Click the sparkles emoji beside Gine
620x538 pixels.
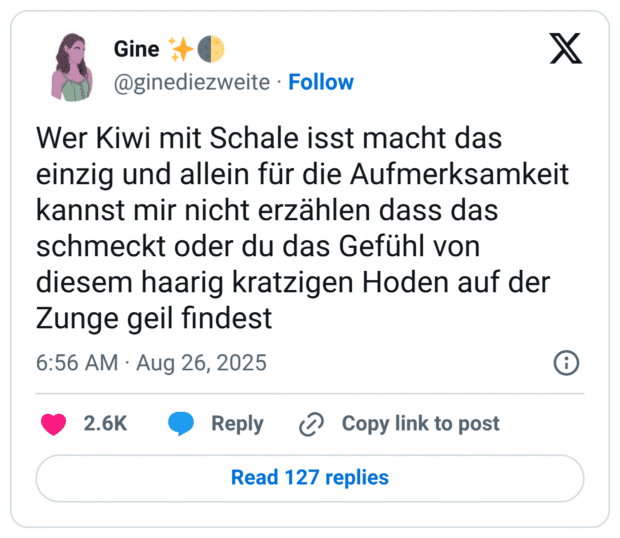[x=181, y=49]
